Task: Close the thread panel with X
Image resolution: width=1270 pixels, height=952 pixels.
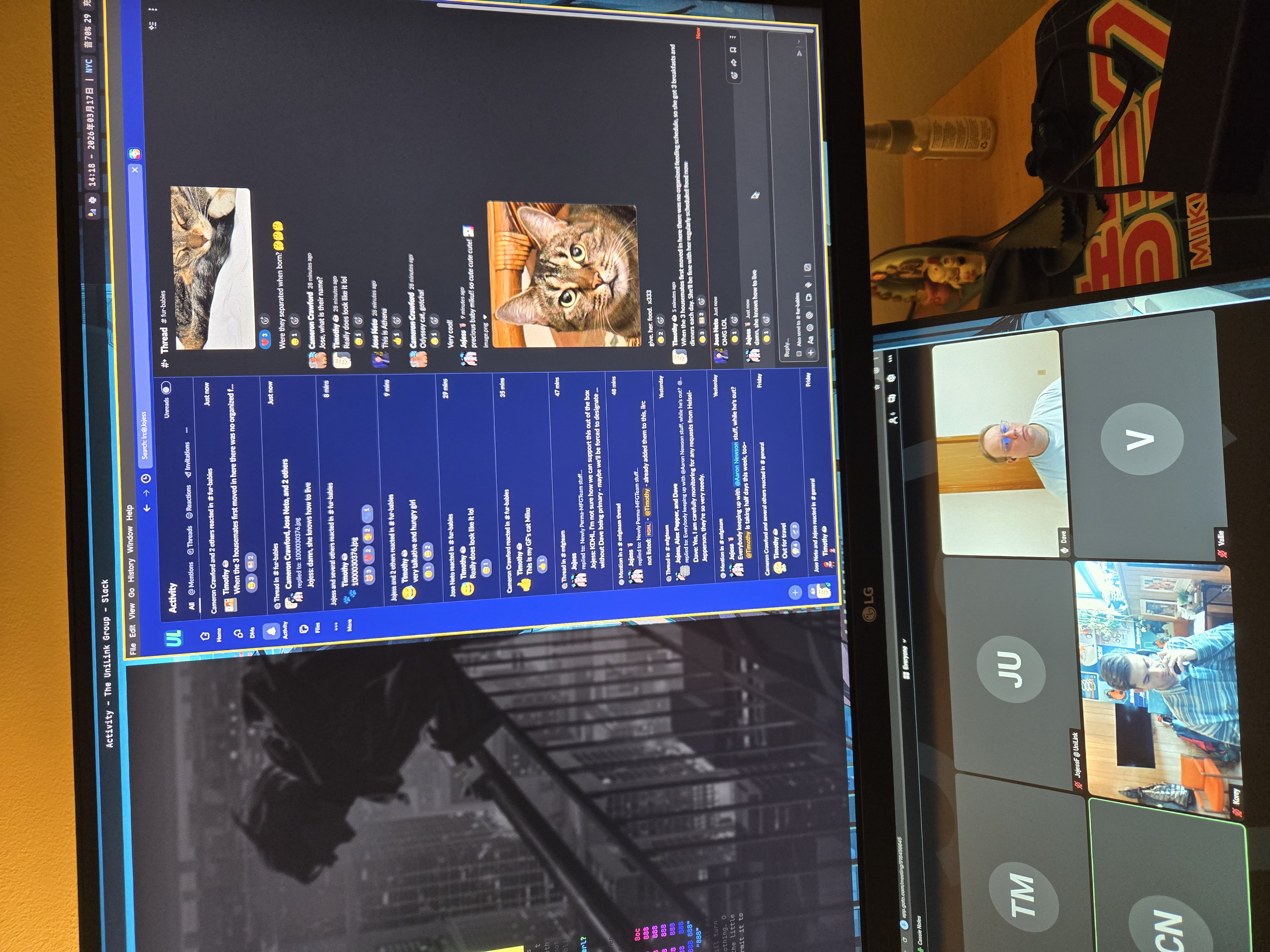Action: pos(135,170)
